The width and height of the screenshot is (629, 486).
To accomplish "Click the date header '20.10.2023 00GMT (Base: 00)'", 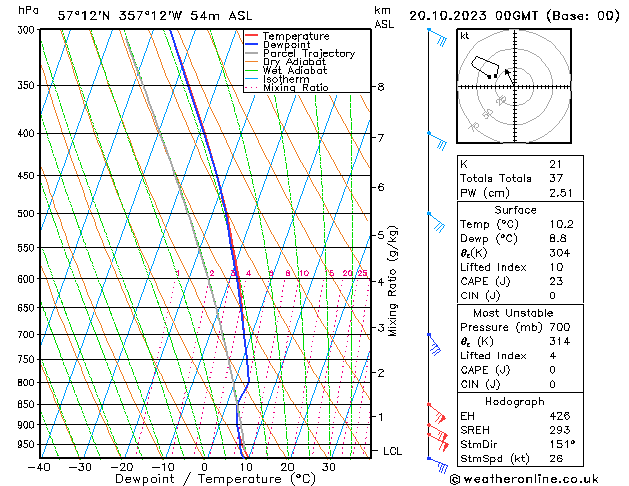I will 514,16.
